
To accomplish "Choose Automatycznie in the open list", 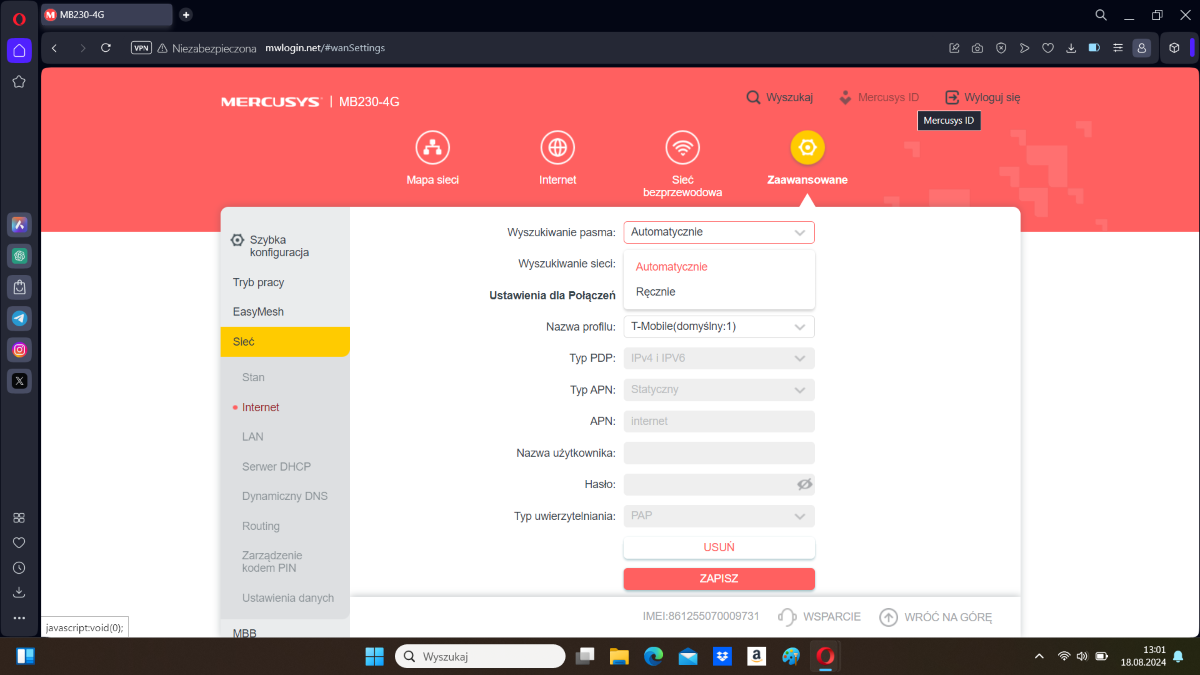I will tap(671, 267).
